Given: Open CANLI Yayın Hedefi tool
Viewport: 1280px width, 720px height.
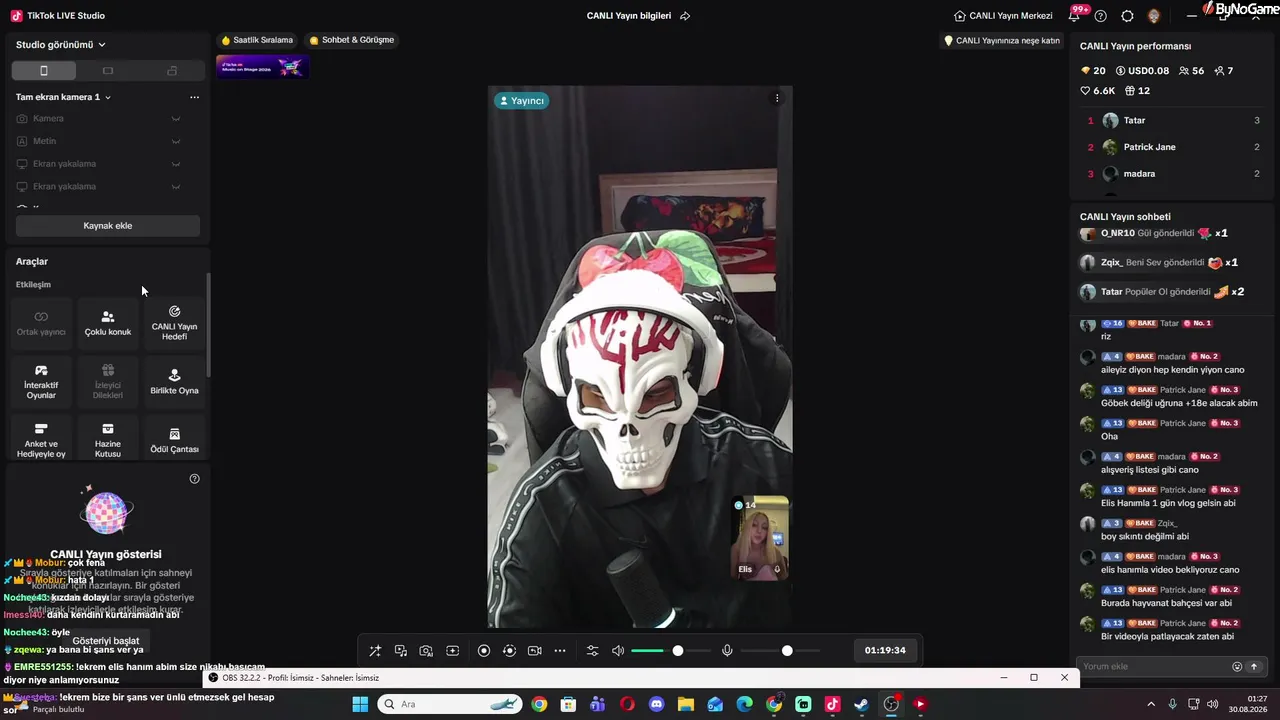Looking at the screenshot, I should coord(174,323).
